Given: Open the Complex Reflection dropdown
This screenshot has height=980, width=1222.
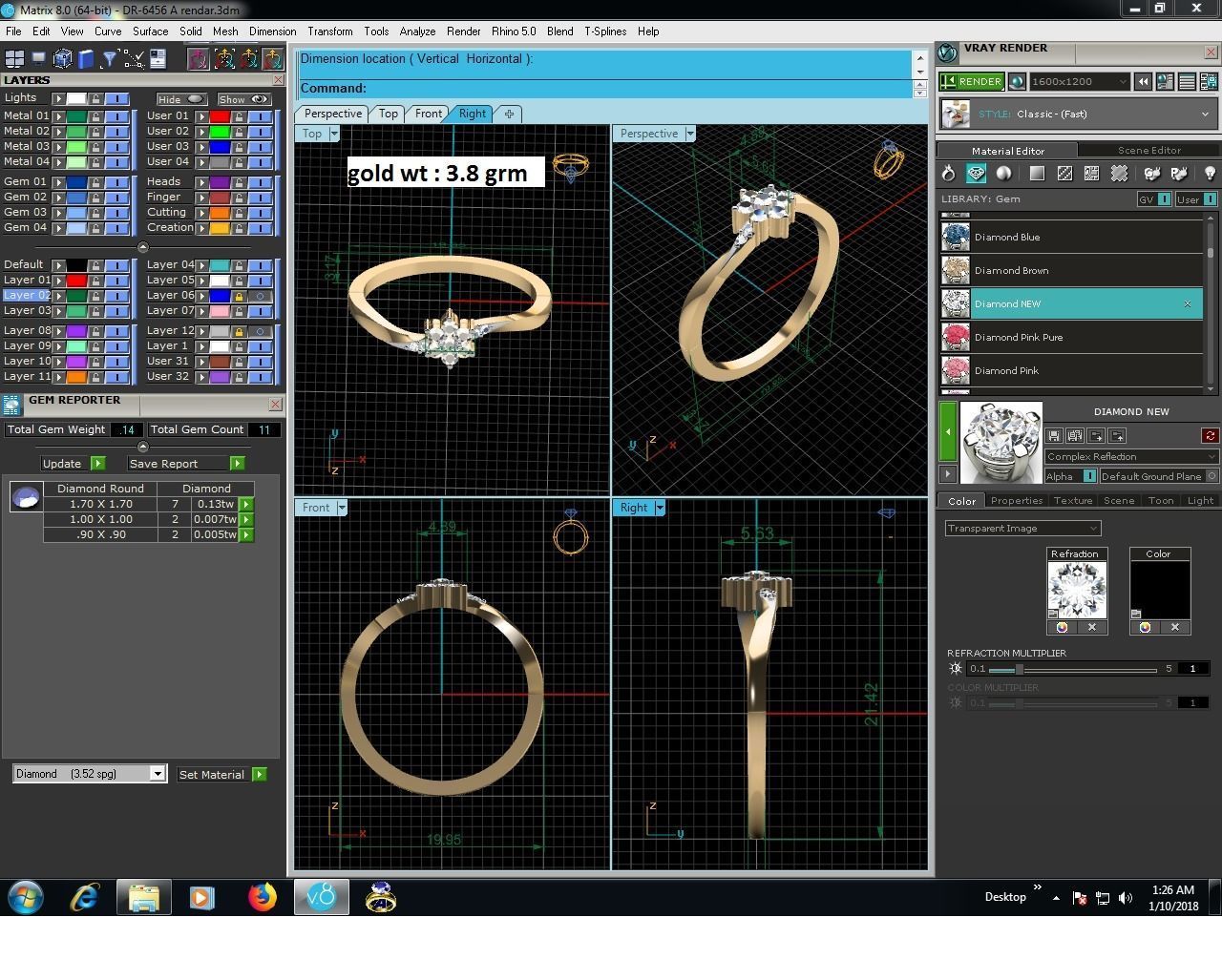Looking at the screenshot, I should click(1131, 457).
